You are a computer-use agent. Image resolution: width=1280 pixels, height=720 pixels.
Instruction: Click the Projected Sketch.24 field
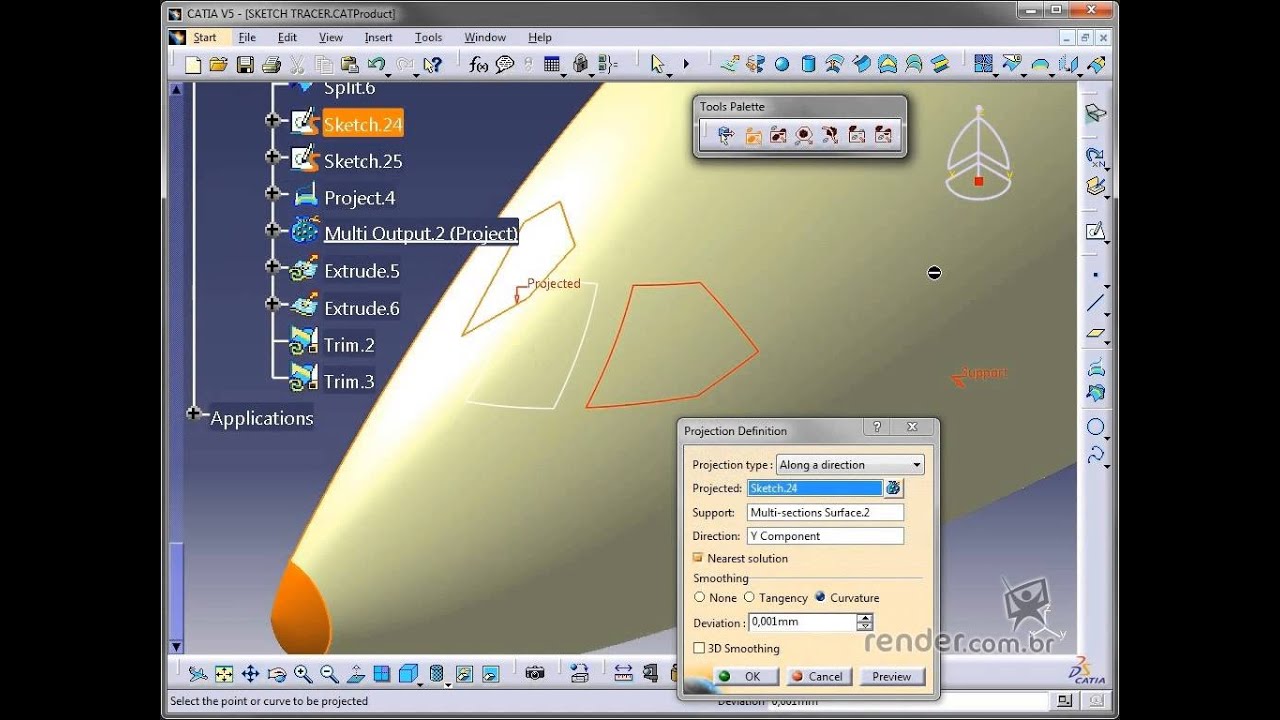[x=815, y=488]
